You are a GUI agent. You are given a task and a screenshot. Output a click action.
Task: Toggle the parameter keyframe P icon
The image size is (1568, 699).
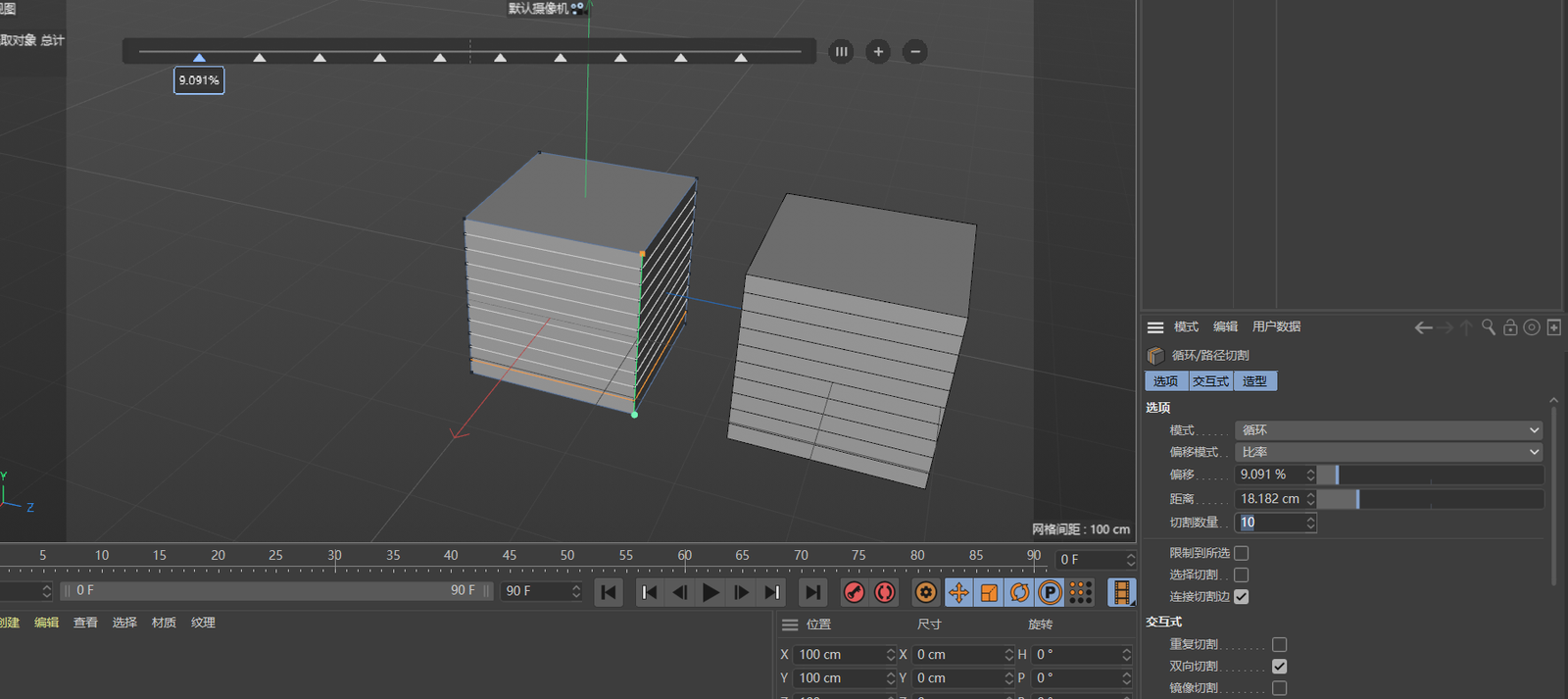1050,592
